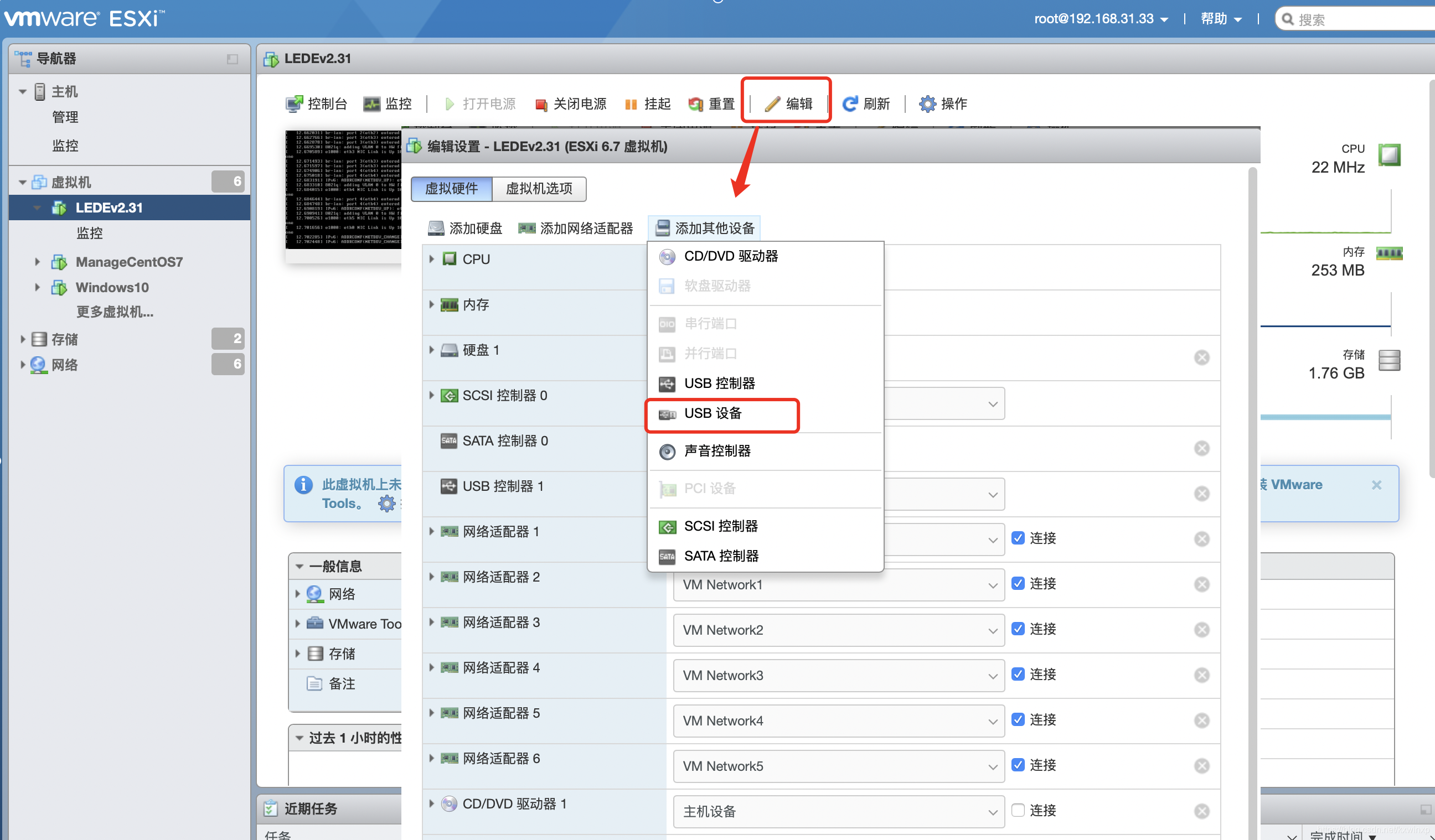Open the VM console via 控制台 icon
This screenshot has height=840, width=1435.
(x=294, y=103)
